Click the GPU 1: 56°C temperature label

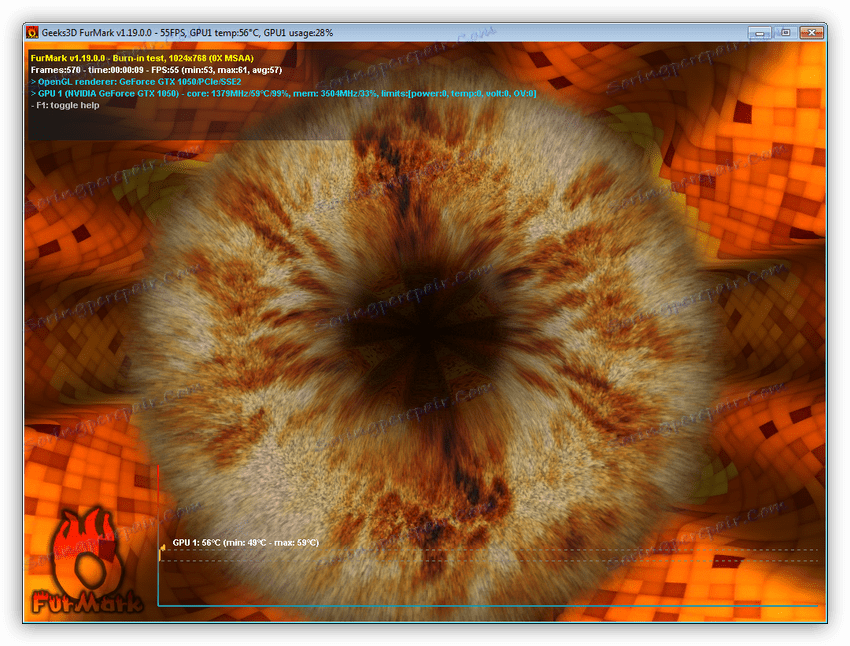point(246,542)
